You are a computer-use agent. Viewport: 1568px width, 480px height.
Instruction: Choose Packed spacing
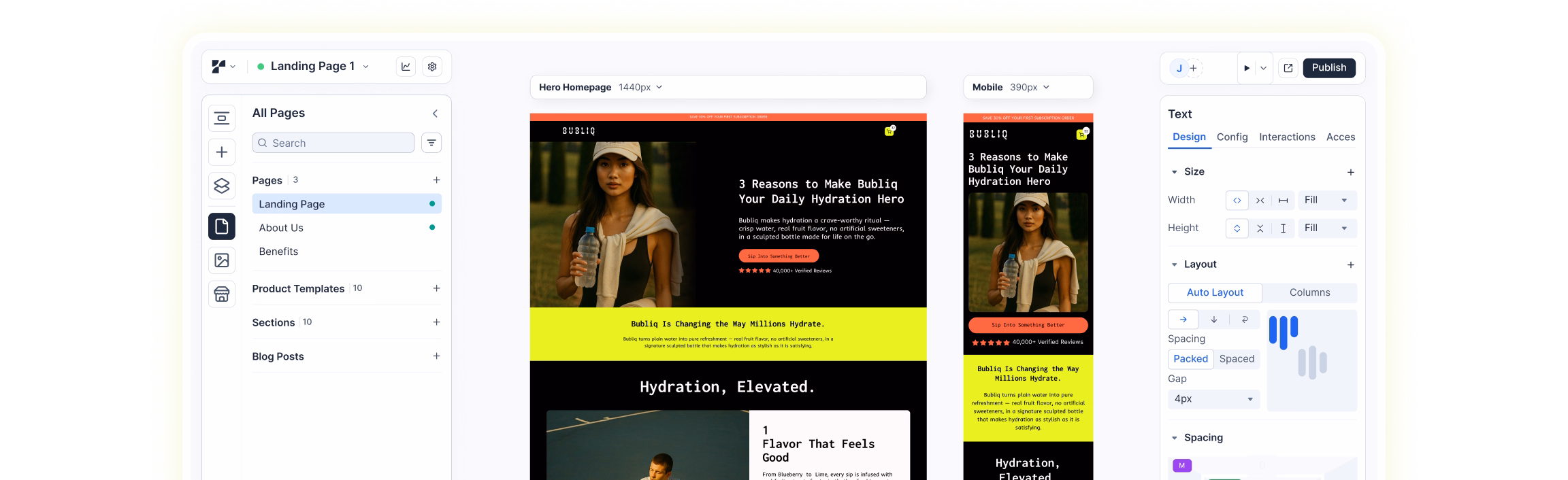point(1190,359)
